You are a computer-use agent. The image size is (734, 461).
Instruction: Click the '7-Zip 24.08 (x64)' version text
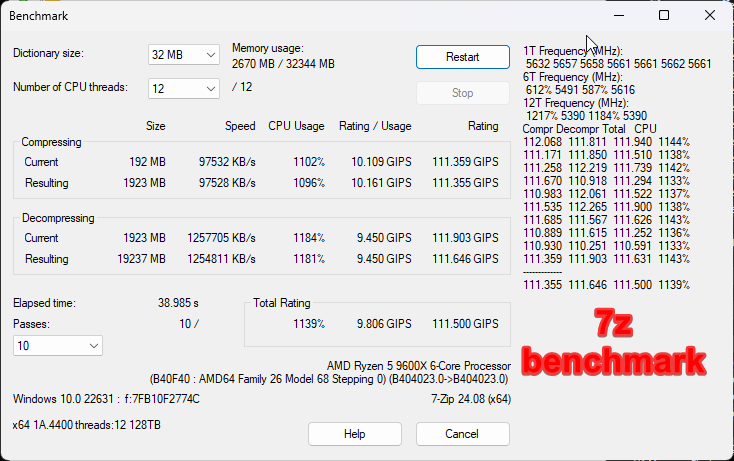(x=471, y=399)
